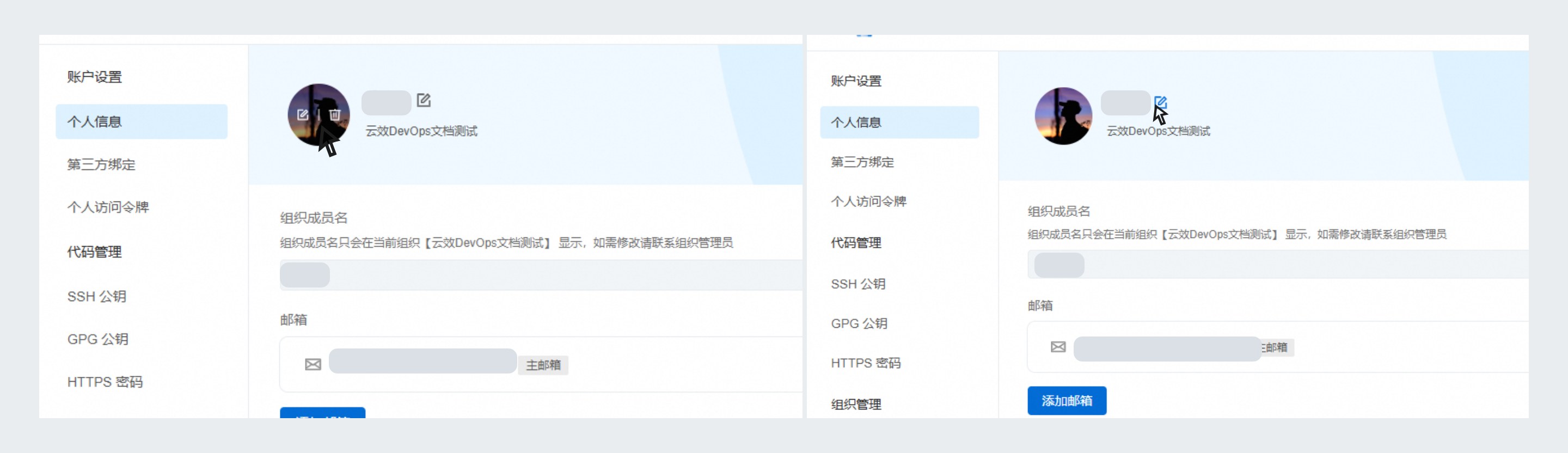Click 组织成员名 label in right screenshot
Viewport: 1568px width, 453px height.
1058,211
